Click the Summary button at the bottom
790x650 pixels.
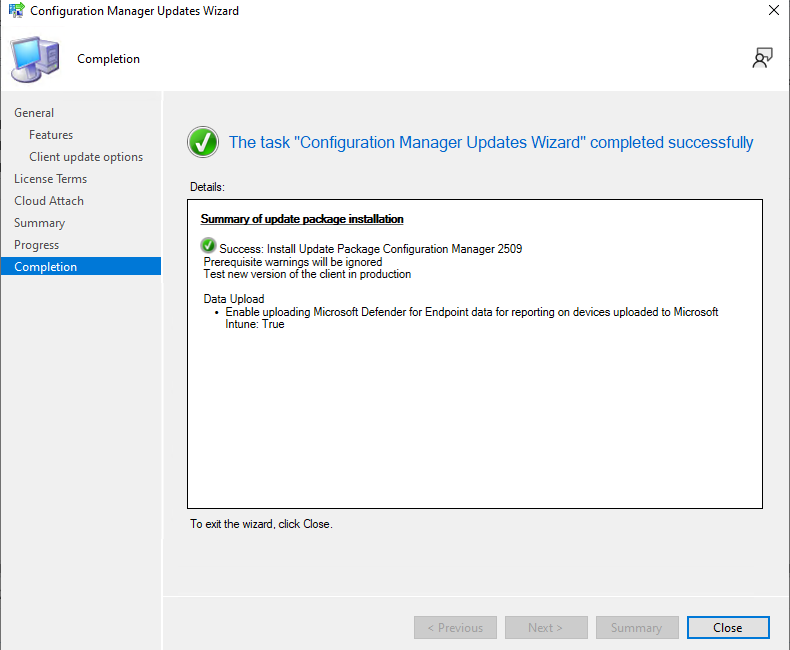636,628
